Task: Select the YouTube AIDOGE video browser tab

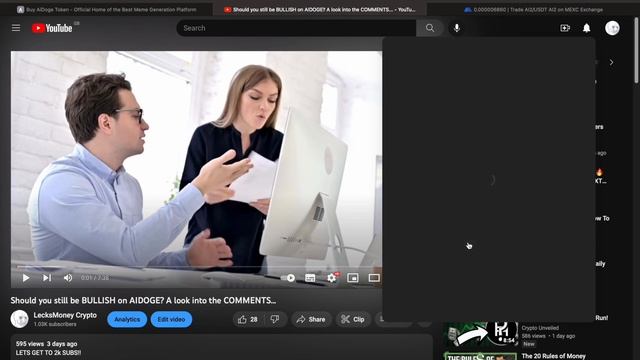Action: 320,9
